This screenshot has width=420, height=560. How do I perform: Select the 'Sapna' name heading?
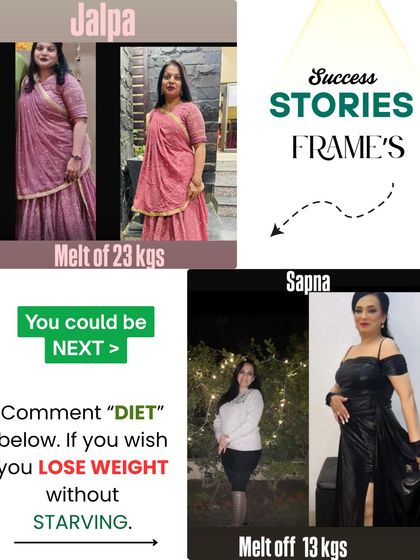pyautogui.click(x=308, y=282)
